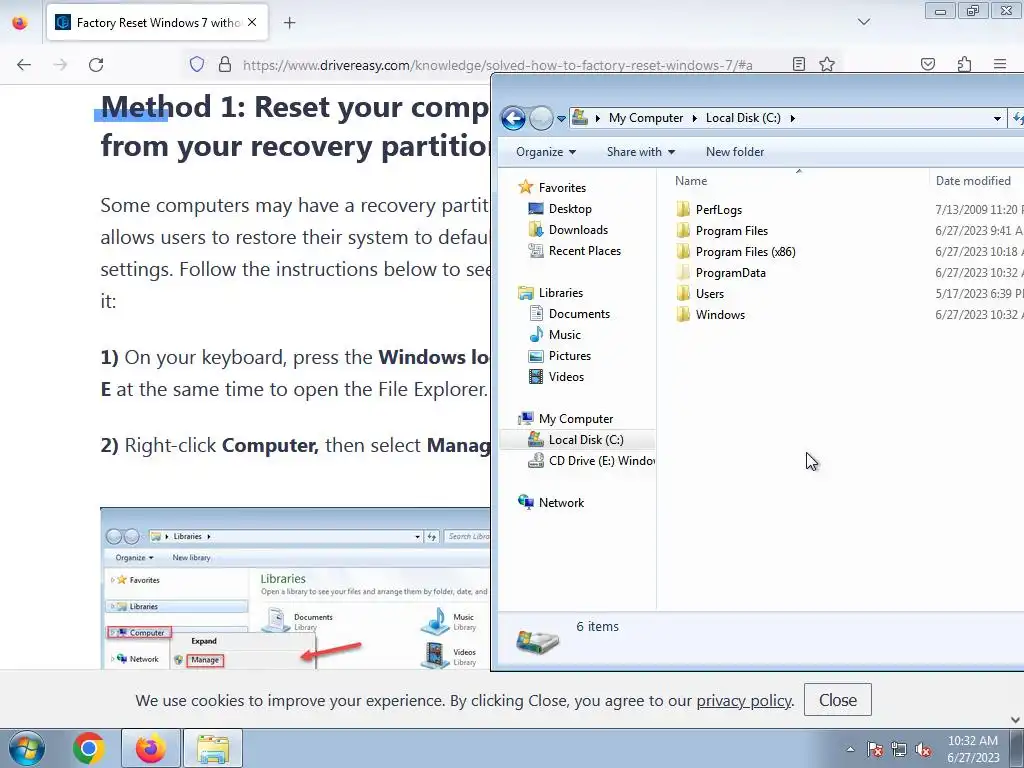Screen dimensions: 1024x768
Task: Toggle Firefox reader view
Action: point(798,64)
